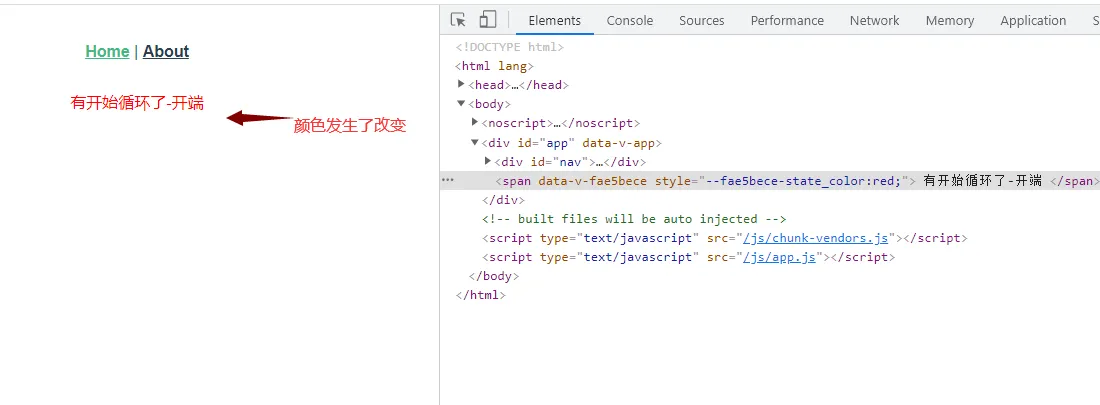Collapse the body element node

461,104
